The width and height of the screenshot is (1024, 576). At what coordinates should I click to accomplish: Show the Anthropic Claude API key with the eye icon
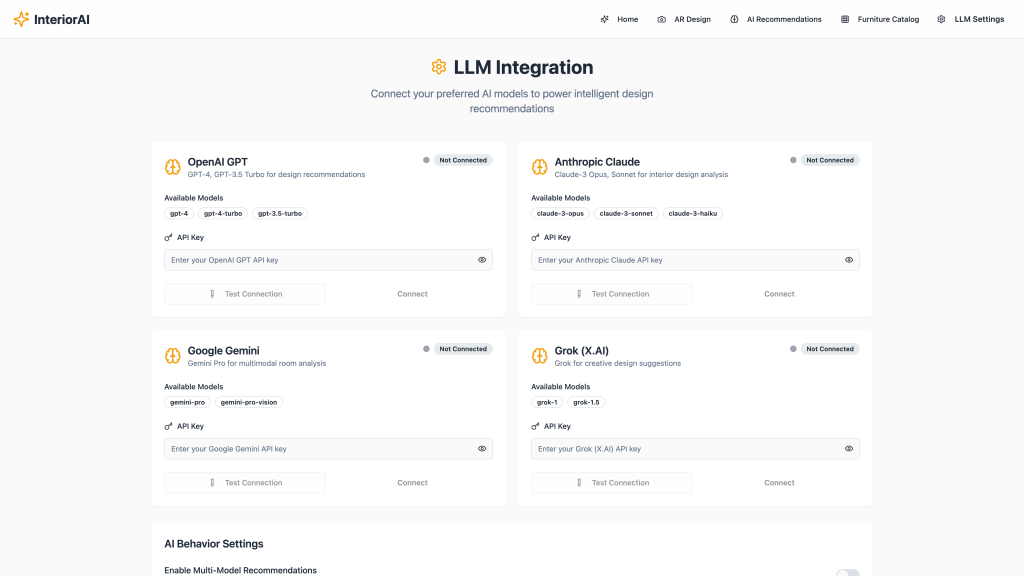point(849,260)
